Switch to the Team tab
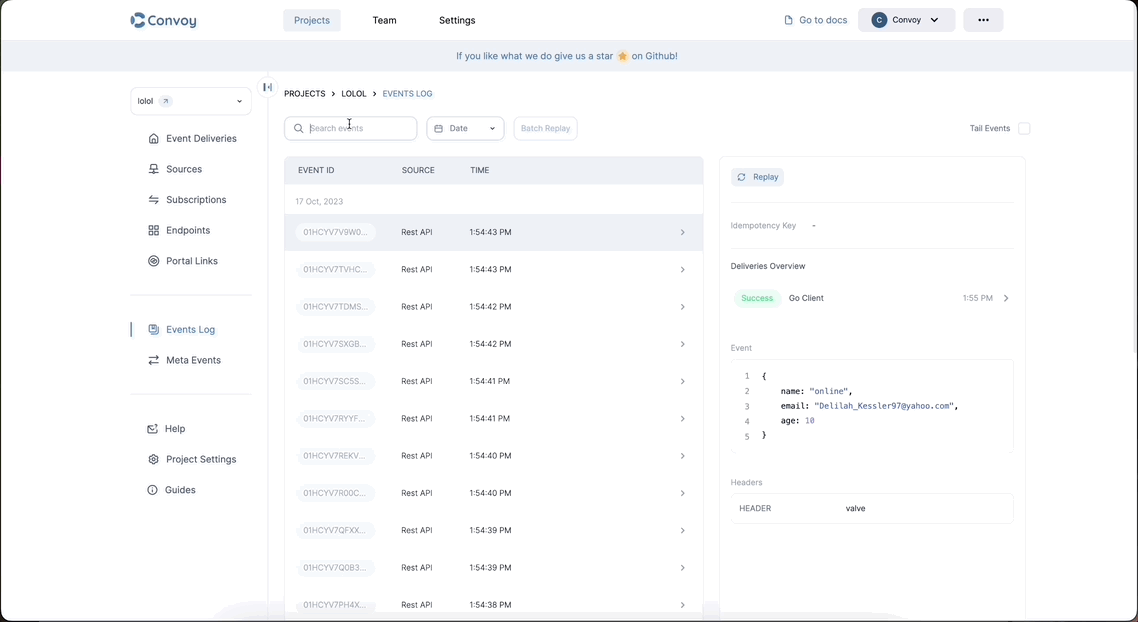The width and height of the screenshot is (1138, 622). tap(385, 20)
